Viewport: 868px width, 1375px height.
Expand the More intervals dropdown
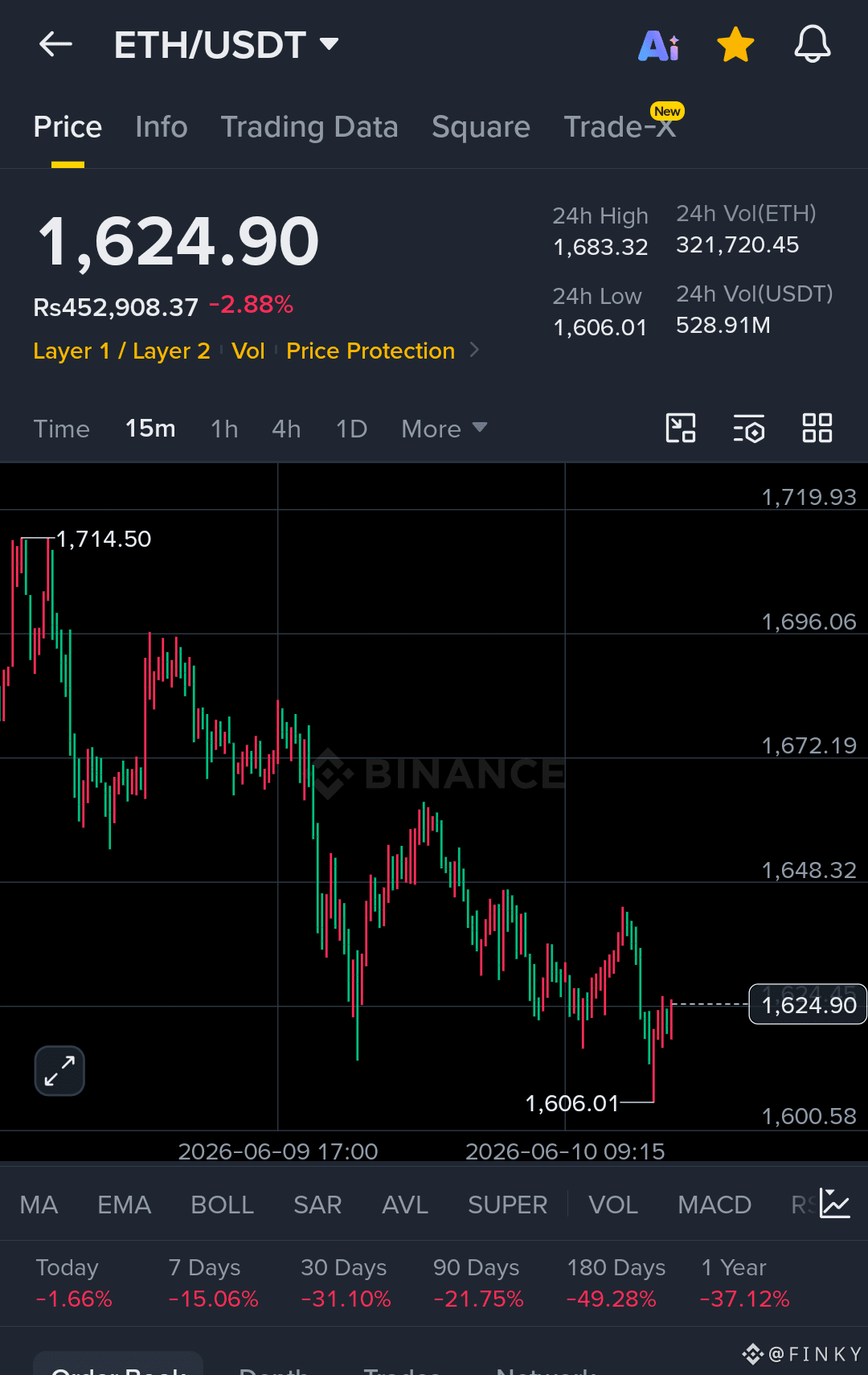[x=444, y=429]
